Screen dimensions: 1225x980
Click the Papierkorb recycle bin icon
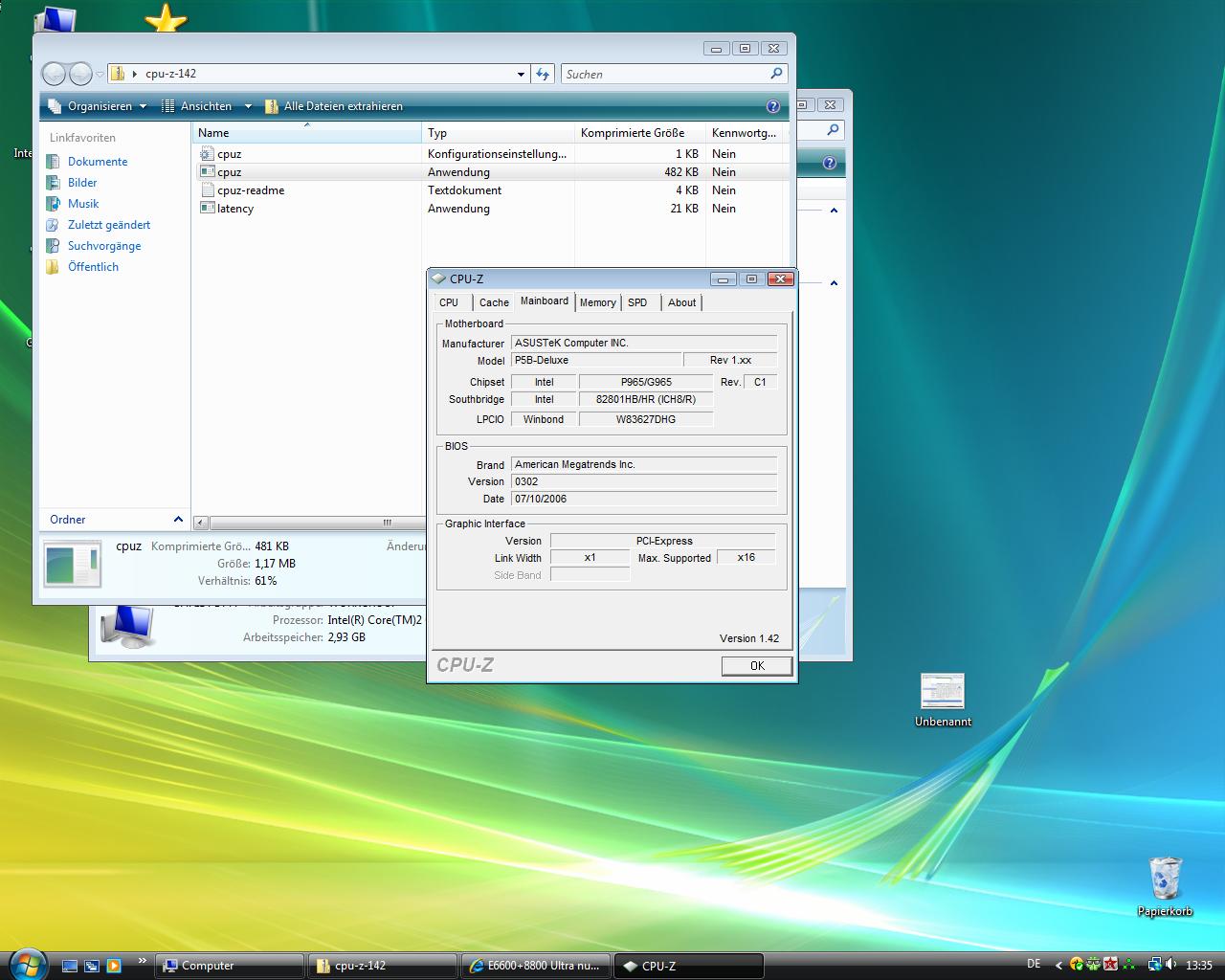click(1165, 880)
